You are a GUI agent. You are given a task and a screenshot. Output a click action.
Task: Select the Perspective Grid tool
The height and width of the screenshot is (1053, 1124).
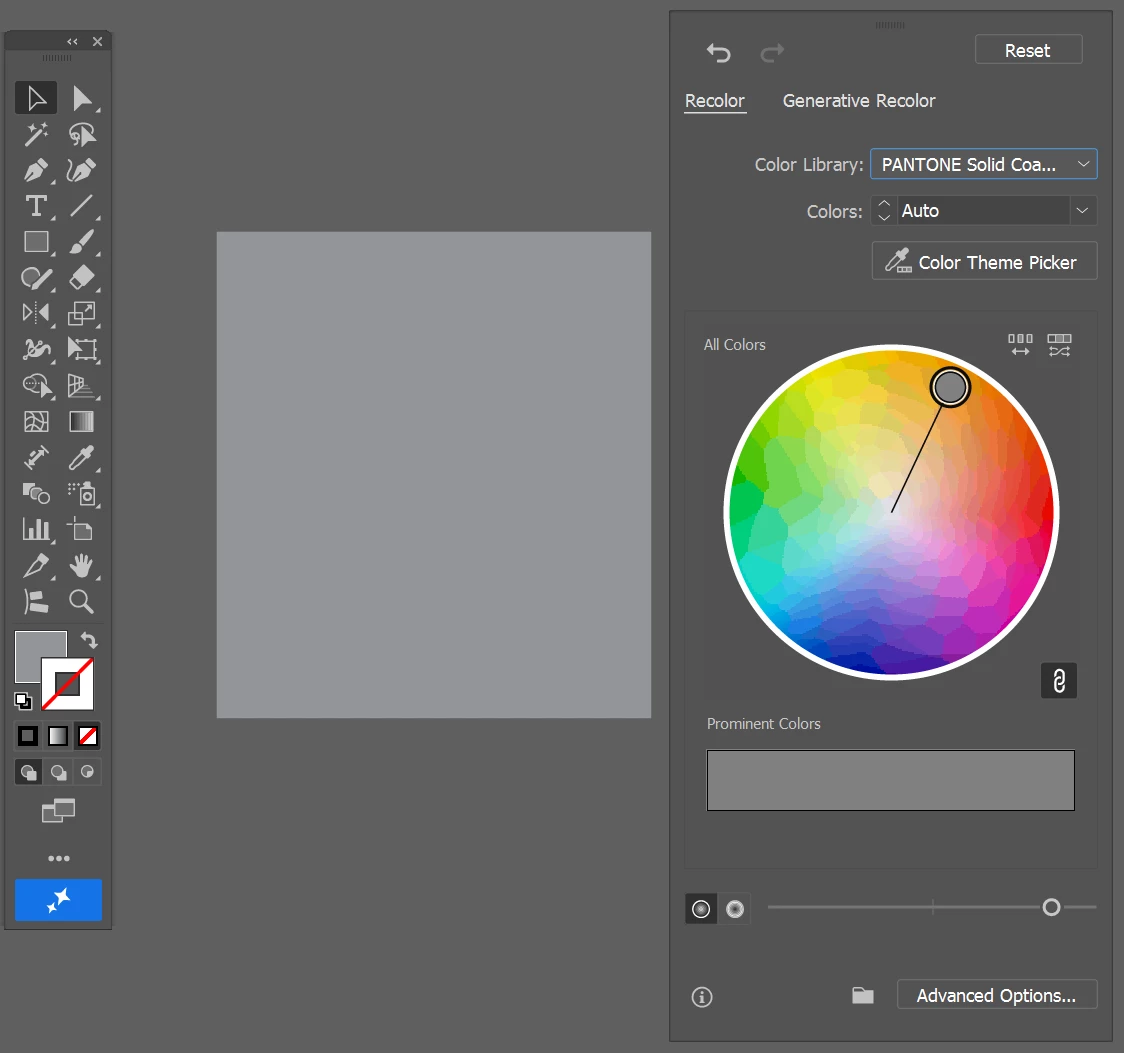coord(82,386)
